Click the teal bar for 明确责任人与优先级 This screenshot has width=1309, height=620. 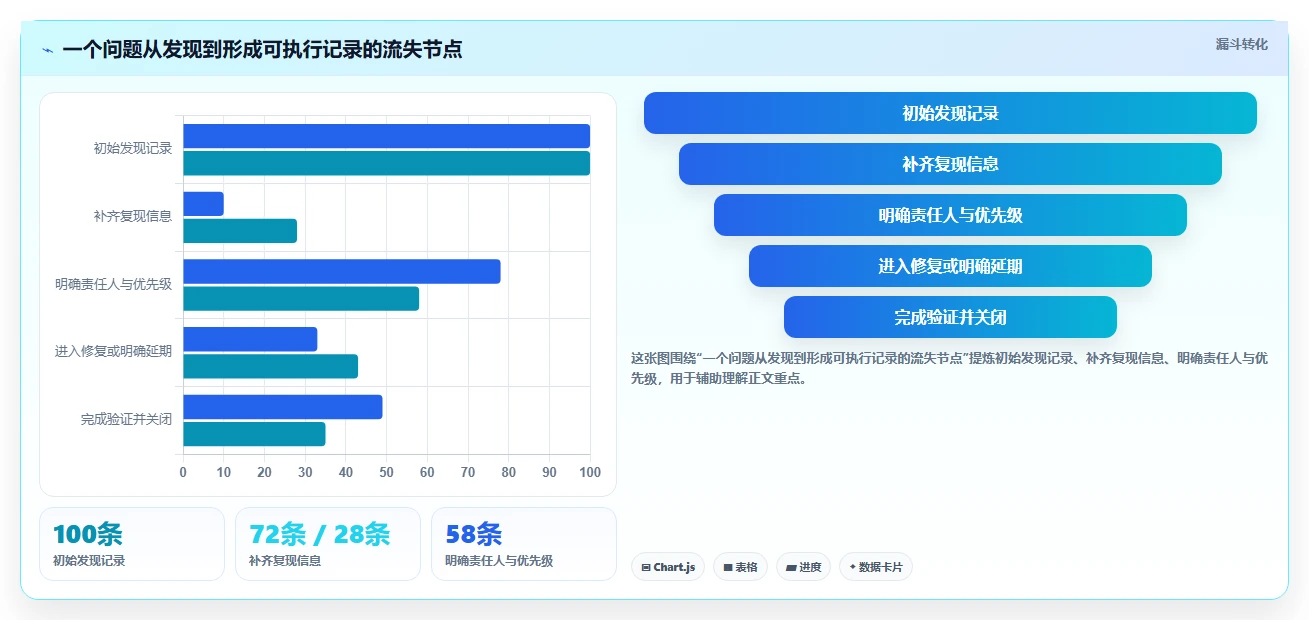point(301,298)
